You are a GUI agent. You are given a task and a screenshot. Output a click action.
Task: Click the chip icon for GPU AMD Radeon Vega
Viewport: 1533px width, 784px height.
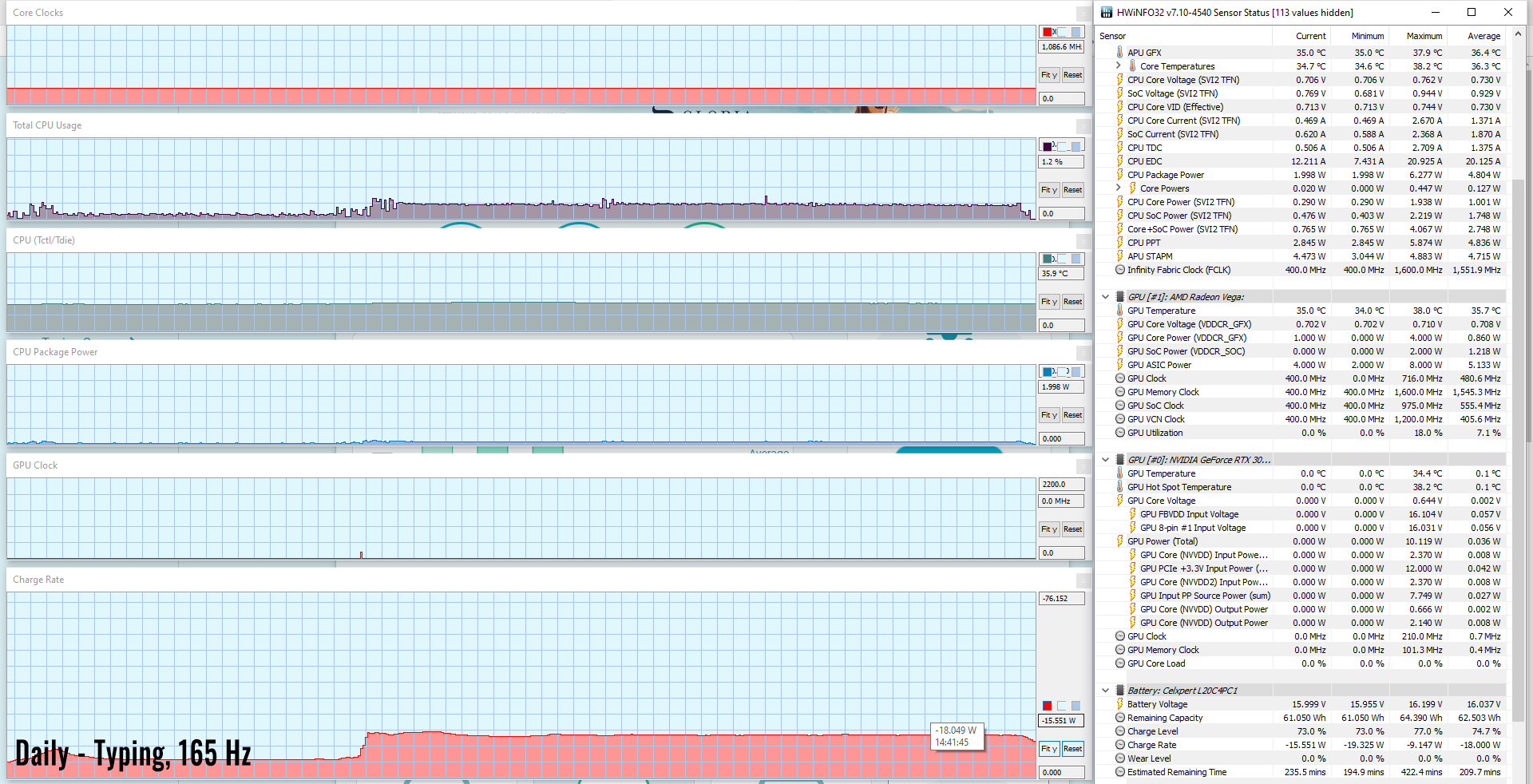pos(1119,297)
